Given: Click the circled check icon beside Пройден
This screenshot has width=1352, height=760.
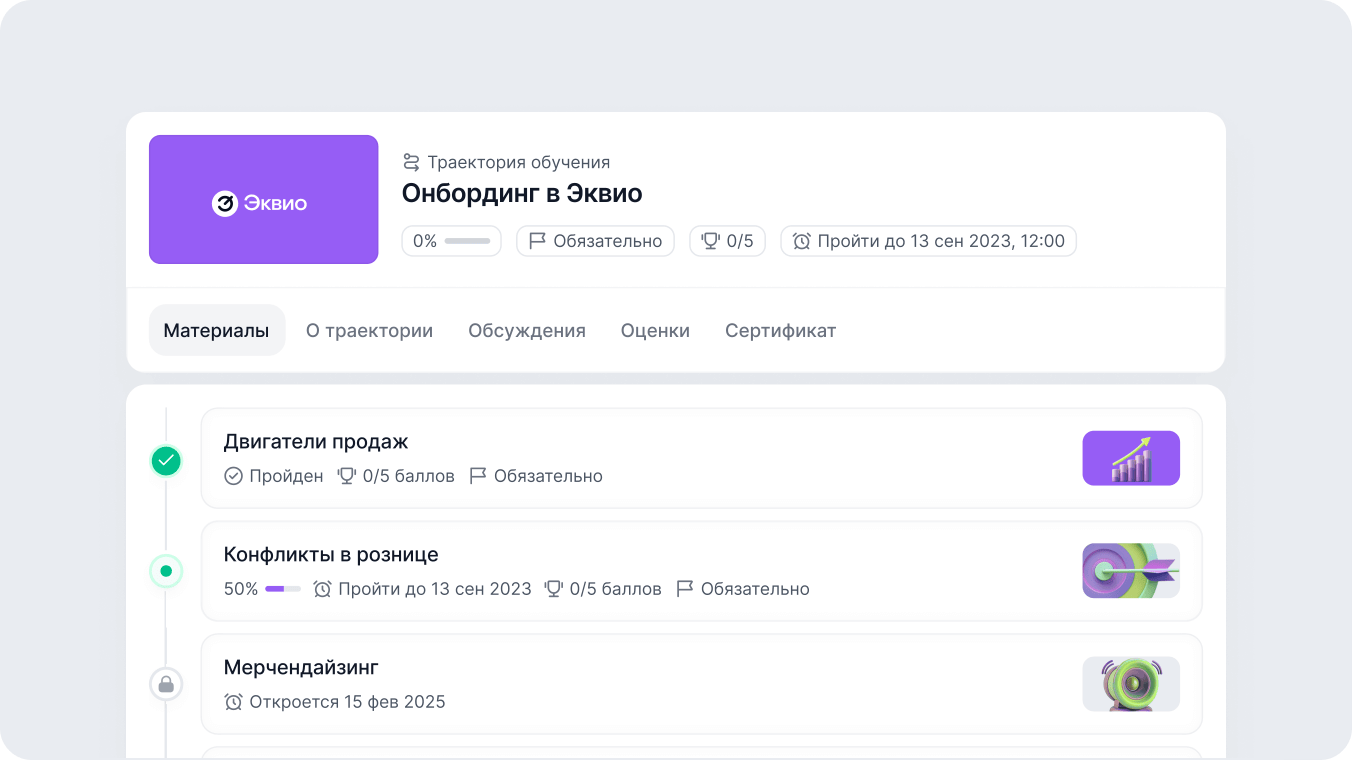Looking at the screenshot, I should click(x=233, y=476).
